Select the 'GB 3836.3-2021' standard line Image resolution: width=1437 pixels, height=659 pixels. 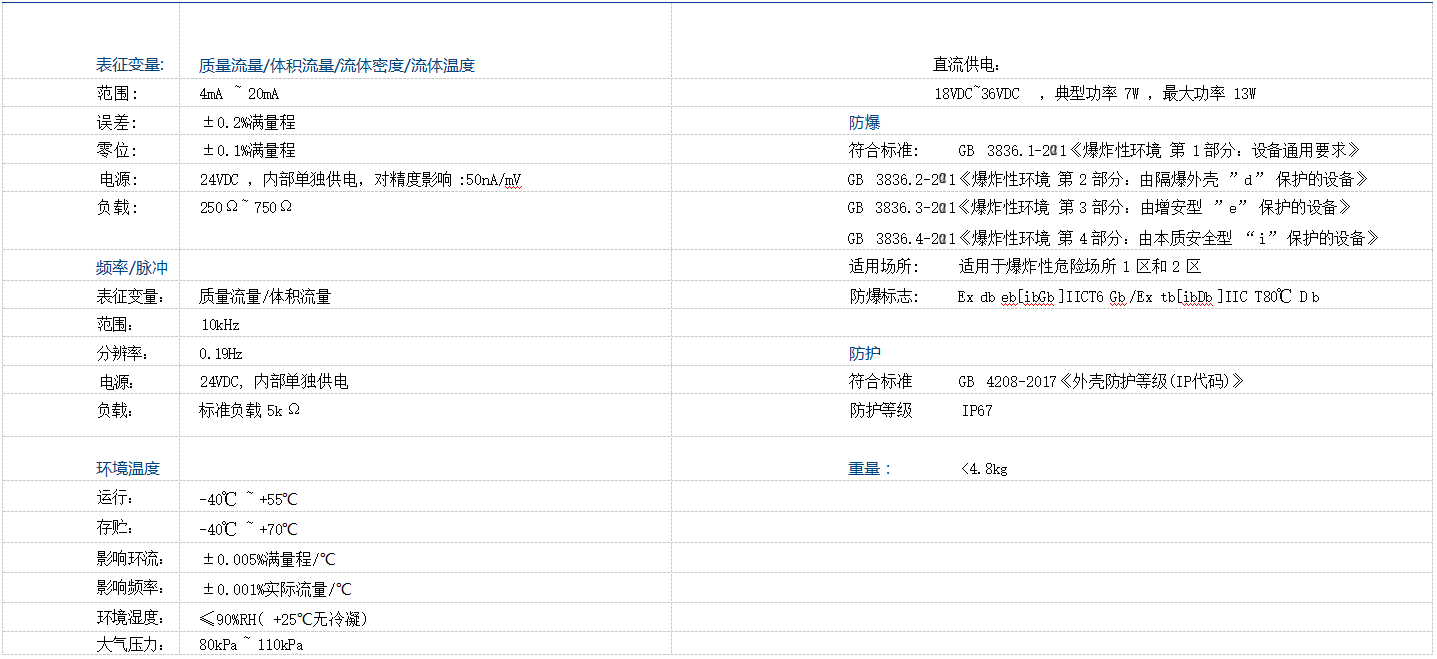(x=1100, y=208)
